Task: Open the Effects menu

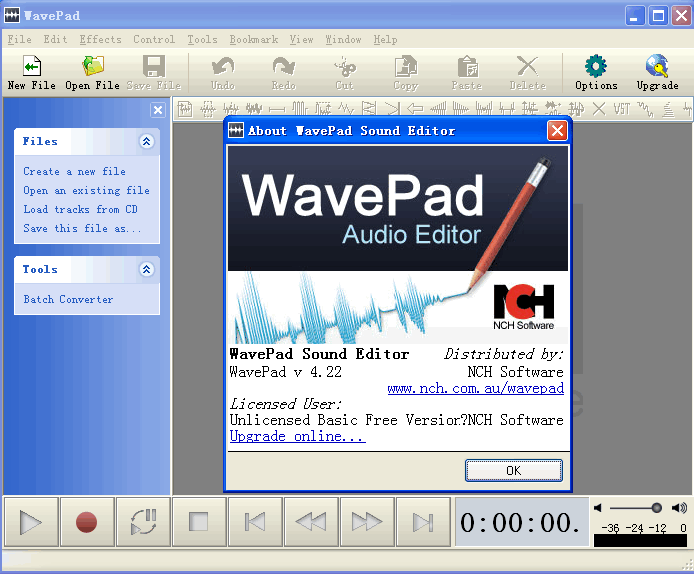Action: tap(100, 40)
